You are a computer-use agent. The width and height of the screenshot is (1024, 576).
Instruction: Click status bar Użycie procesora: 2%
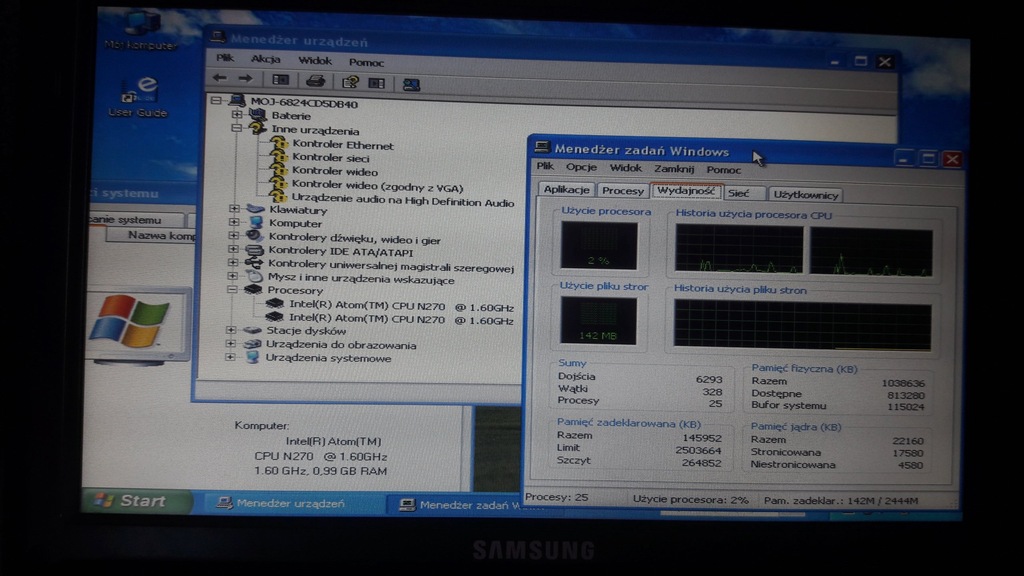pyautogui.click(x=690, y=500)
